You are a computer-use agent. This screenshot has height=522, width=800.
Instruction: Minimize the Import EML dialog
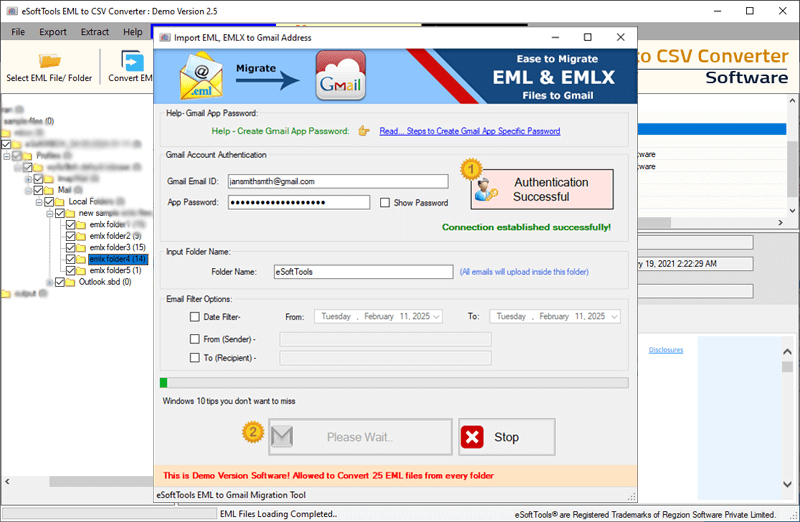(x=555, y=37)
